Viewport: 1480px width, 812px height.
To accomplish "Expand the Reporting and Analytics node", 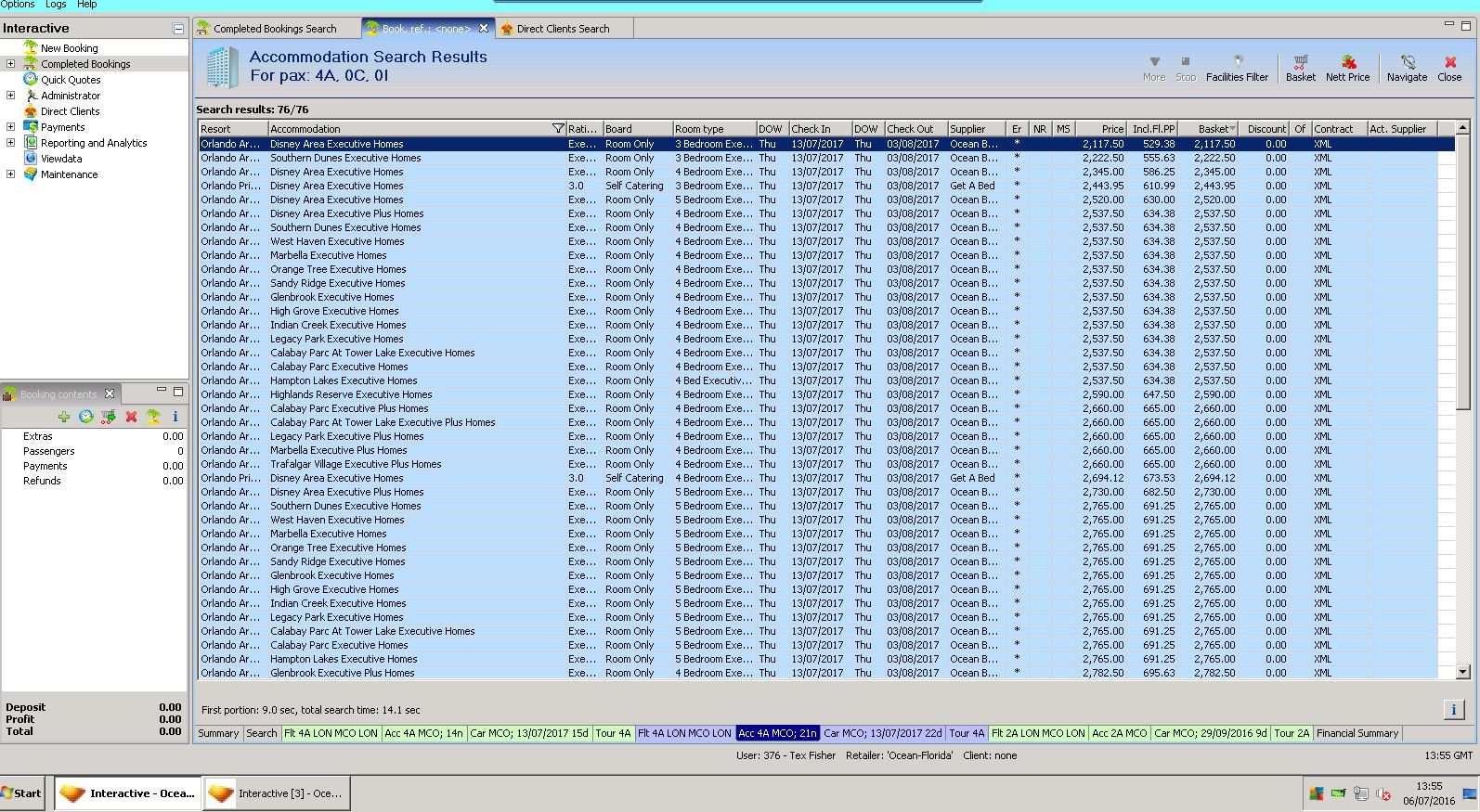I will (11, 143).
